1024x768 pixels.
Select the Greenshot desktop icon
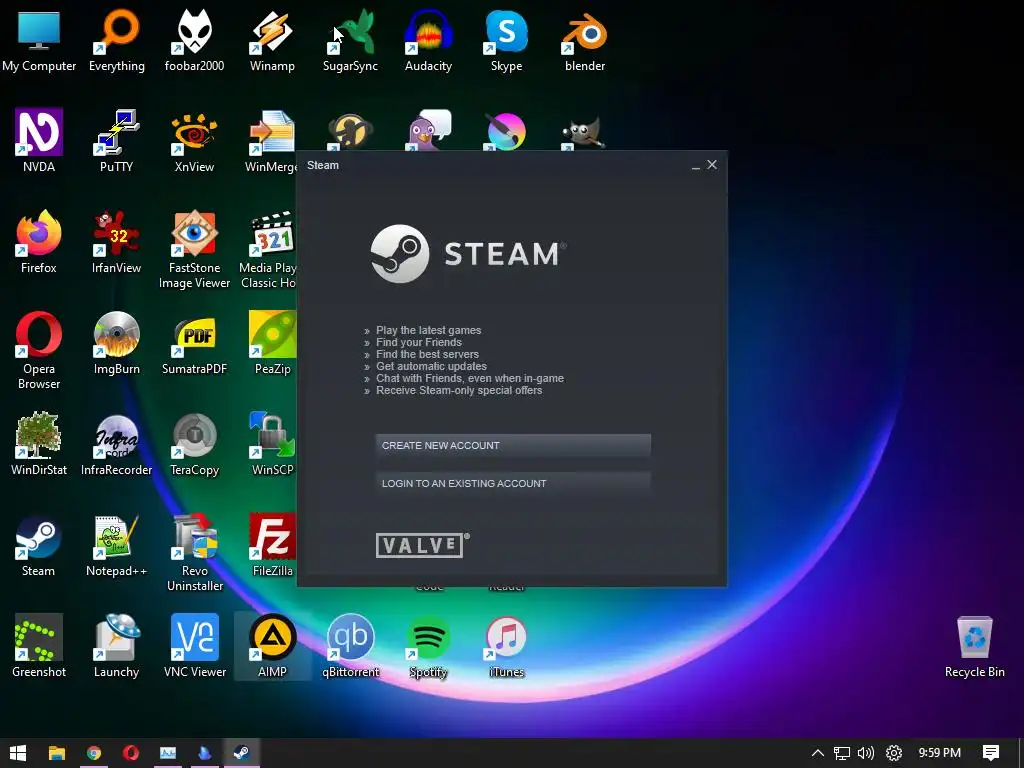pyautogui.click(x=39, y=647)
